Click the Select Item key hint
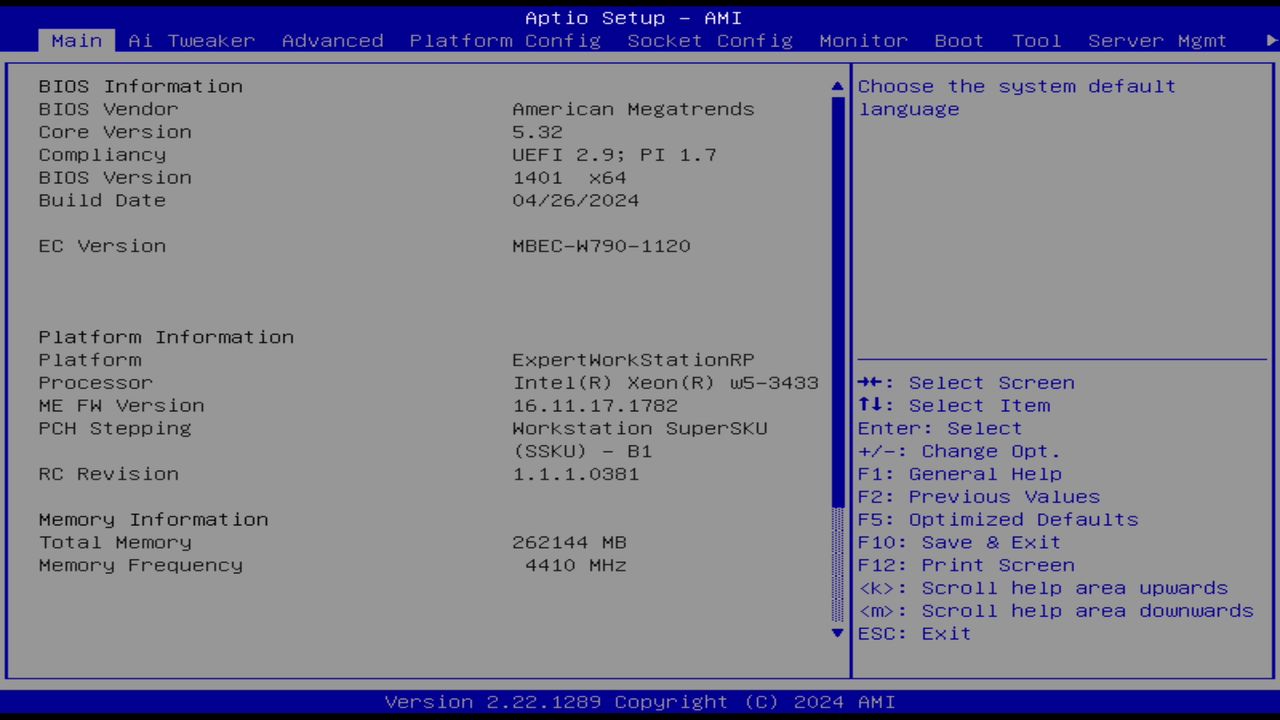 point(954,406)
